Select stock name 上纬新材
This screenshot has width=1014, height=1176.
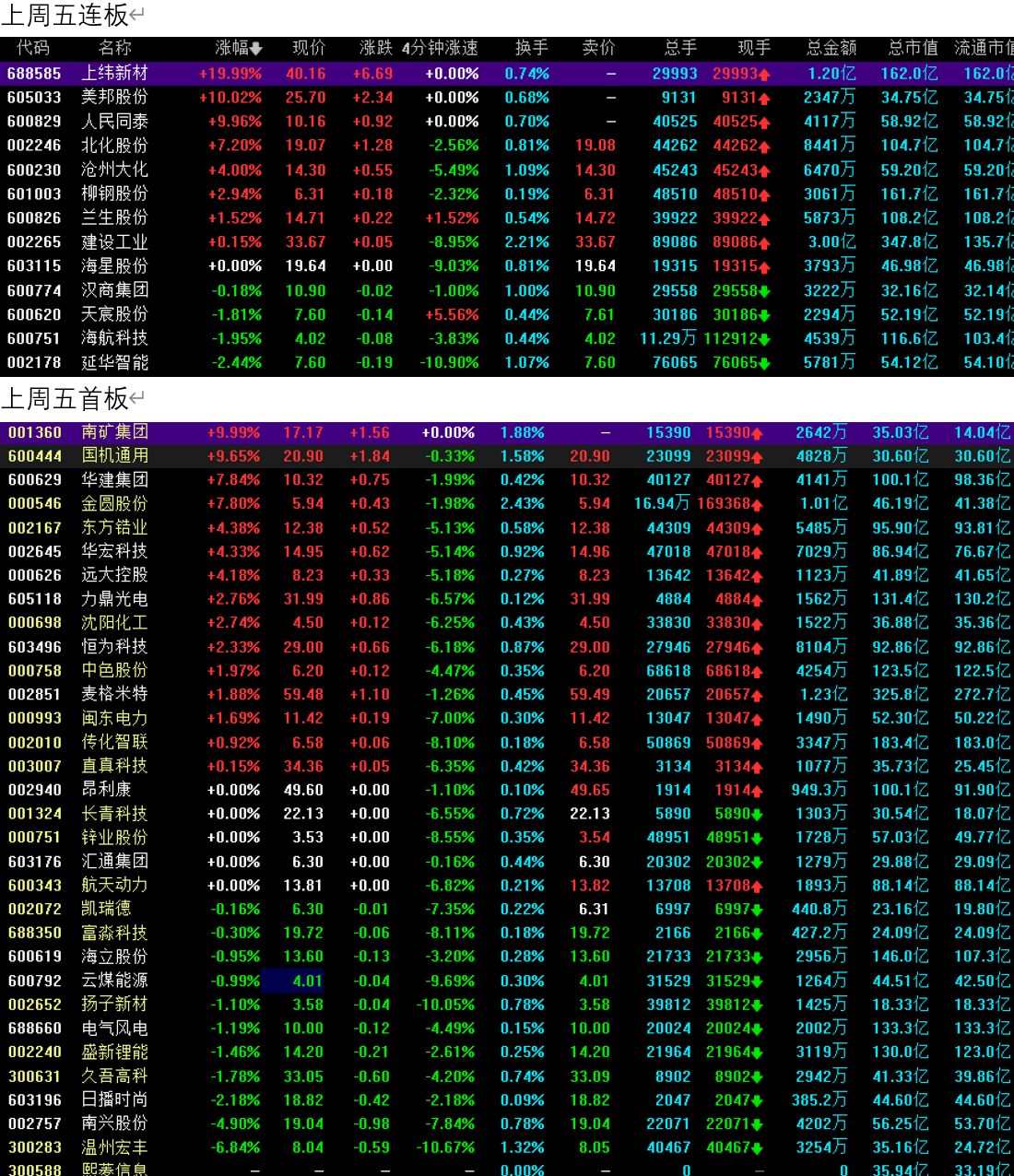click(114, 74)
